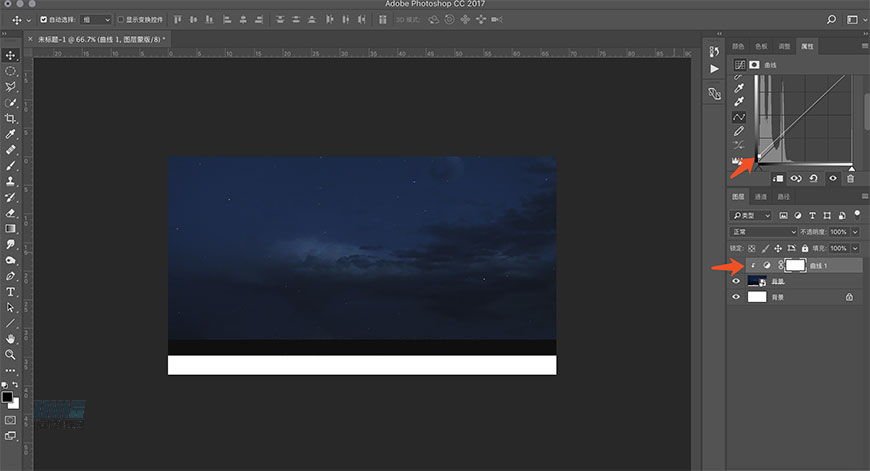
Task: Toggle the auto-select checkbox
Action: pyautogui.click(x=43, y=19)
